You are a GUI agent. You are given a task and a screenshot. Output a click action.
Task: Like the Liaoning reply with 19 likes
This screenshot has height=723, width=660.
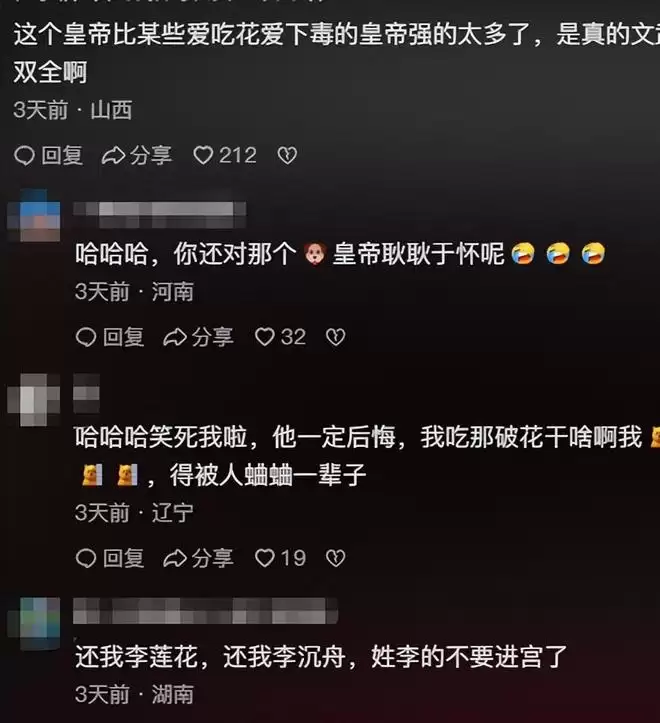280,558
